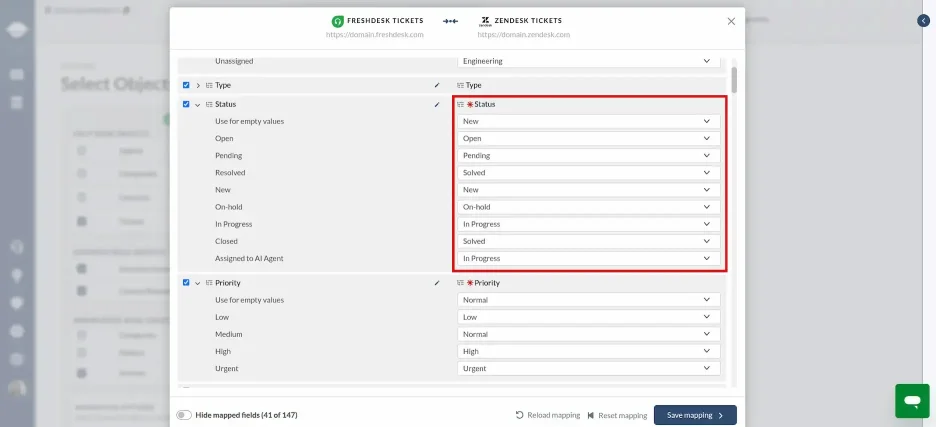936x427 pixels.
Task: Click the Zendesk Priority field list icon
Action: click(460, 282)
